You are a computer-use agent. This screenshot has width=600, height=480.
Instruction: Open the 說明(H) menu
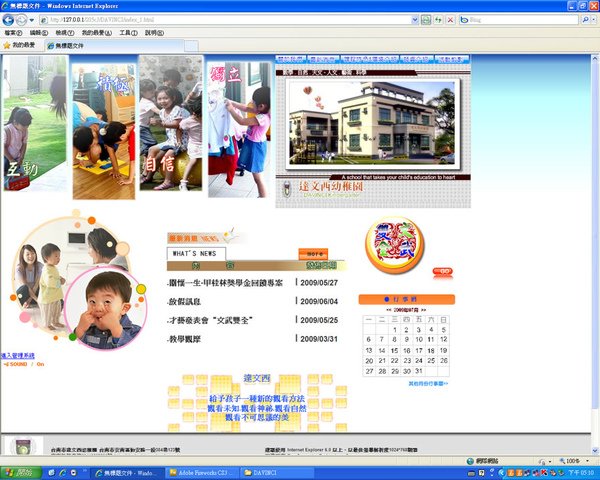(x=154, y=33)
